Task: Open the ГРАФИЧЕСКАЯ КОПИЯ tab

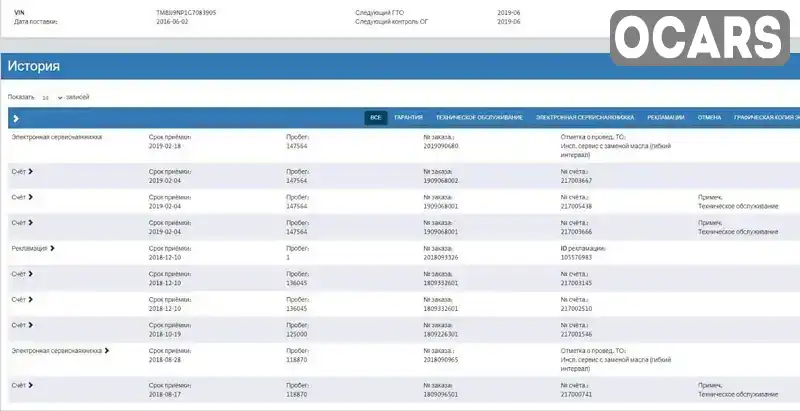Action: 766,118
